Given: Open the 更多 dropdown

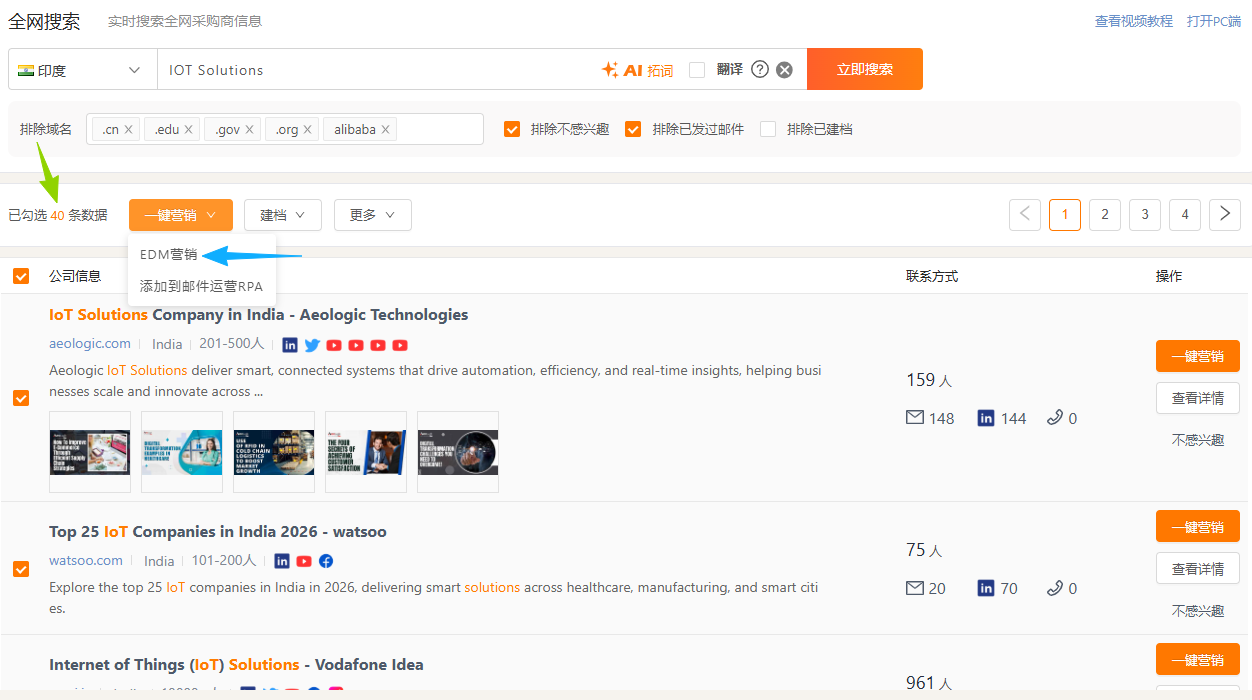Looking at the screenshot, I should pos(373,215).
